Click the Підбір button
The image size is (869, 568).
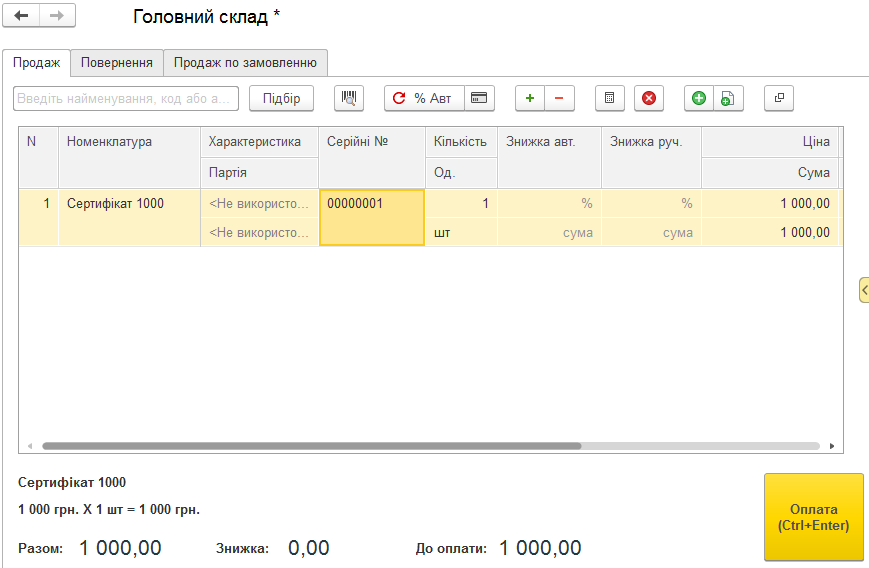(x=282, y=98)
